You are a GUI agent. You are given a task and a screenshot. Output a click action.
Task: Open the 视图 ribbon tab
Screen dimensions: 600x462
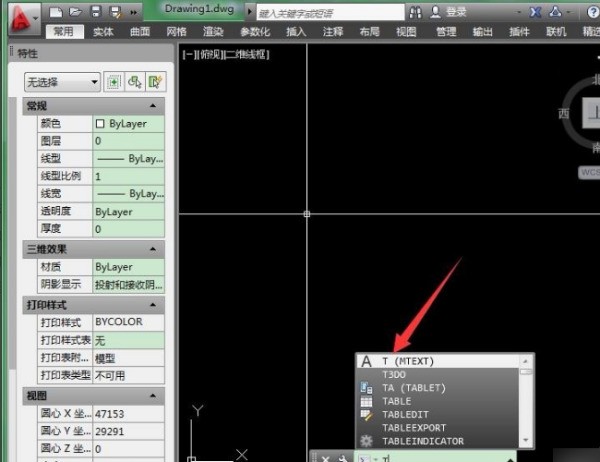406,32
